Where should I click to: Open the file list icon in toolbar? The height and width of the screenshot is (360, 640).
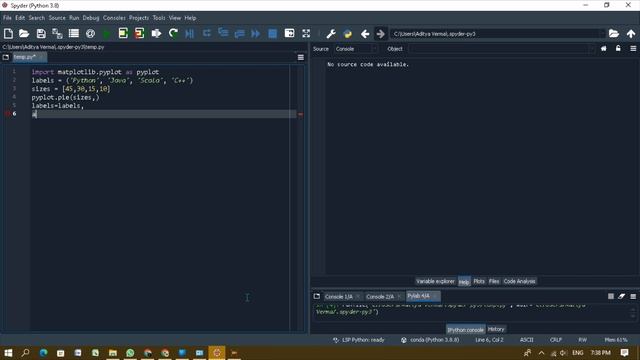point(74,33)
